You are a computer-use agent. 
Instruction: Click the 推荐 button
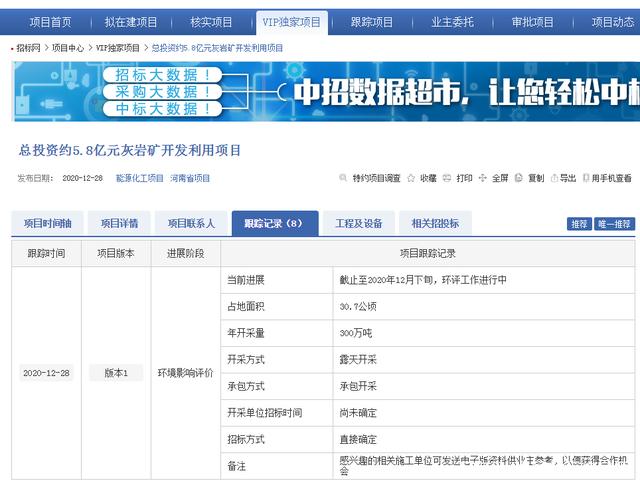[579, 224]
